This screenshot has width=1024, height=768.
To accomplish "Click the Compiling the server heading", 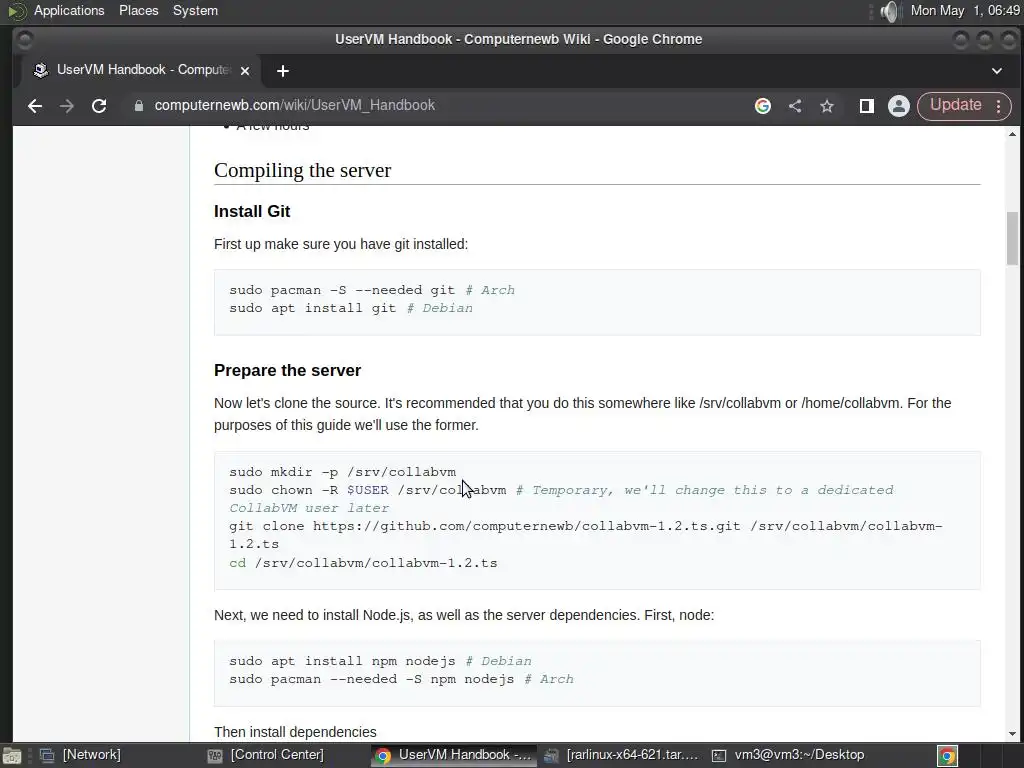I will pyautogui.click(x=302, y=170).
